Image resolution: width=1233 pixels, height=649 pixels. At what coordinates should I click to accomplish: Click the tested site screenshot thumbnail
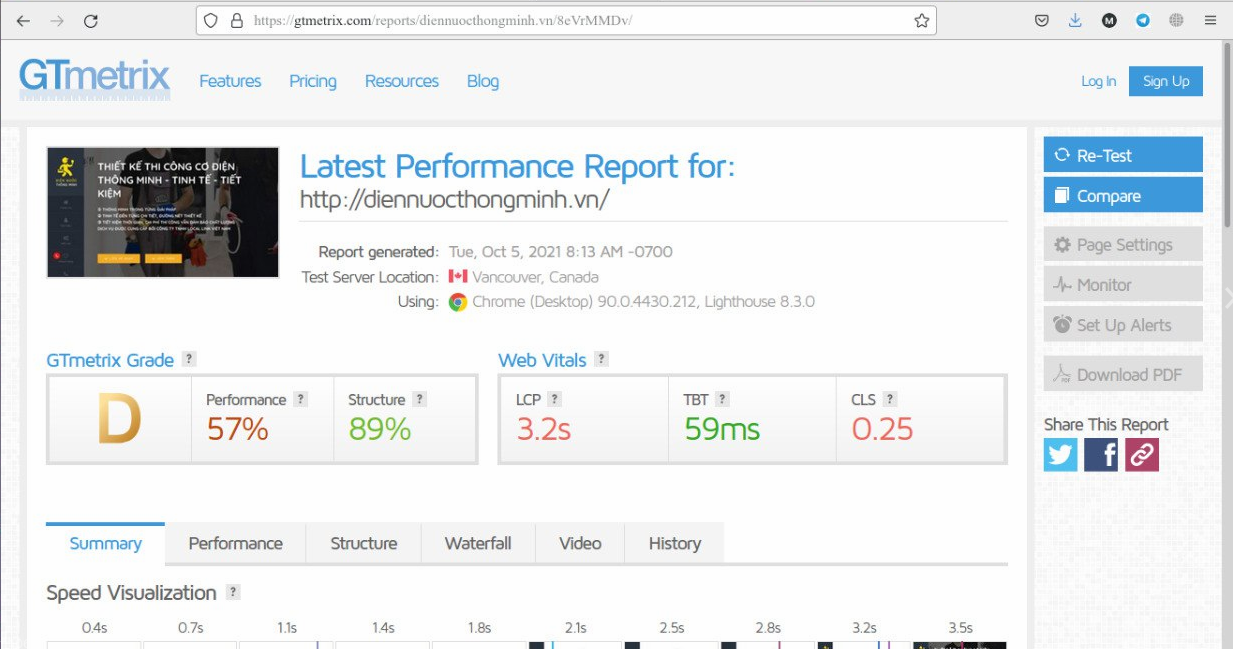pos(163,212)
